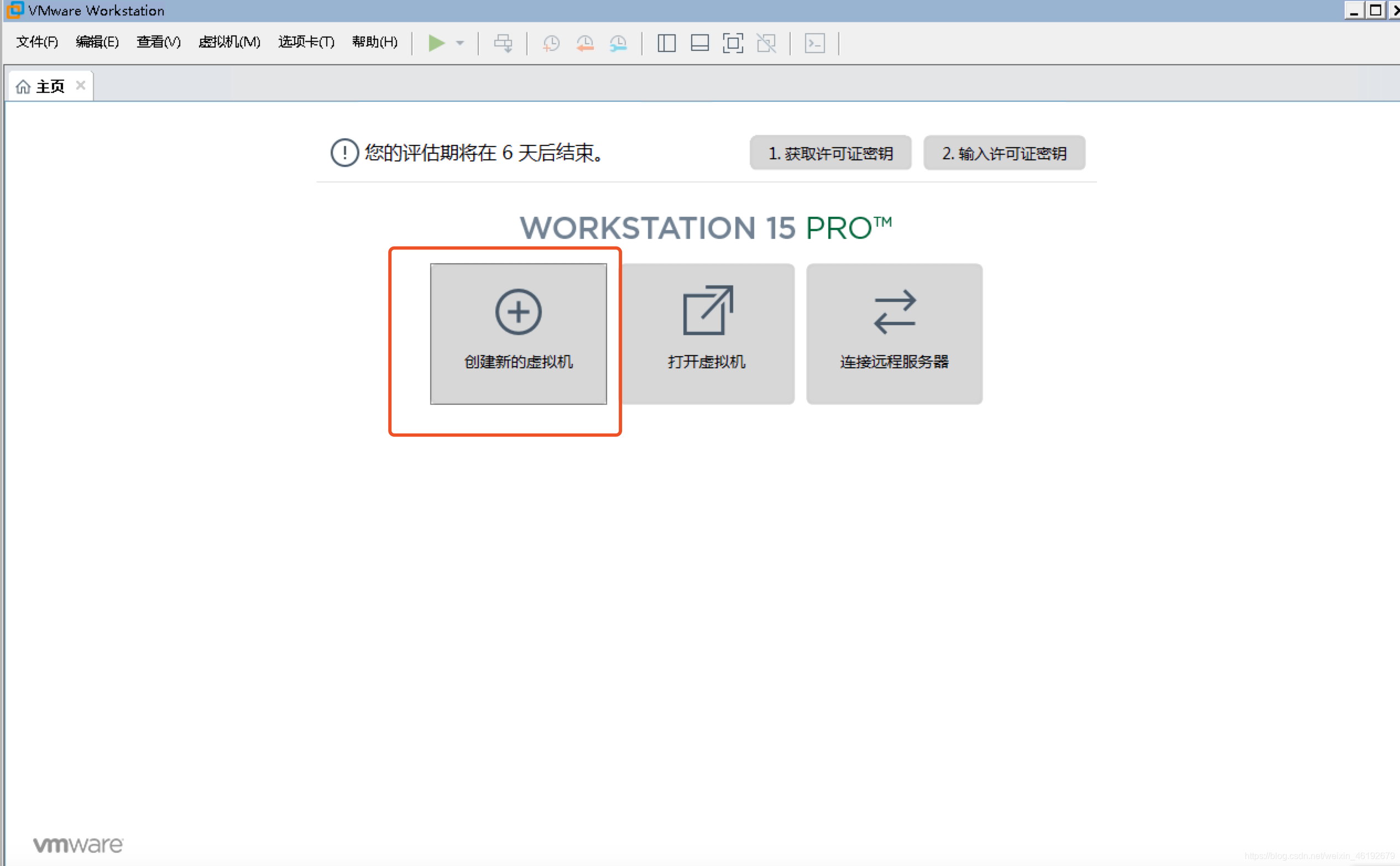Screen dimensions: 1400x866
Task: Open the 选项卡(T) menu
Action: (306, 42)
